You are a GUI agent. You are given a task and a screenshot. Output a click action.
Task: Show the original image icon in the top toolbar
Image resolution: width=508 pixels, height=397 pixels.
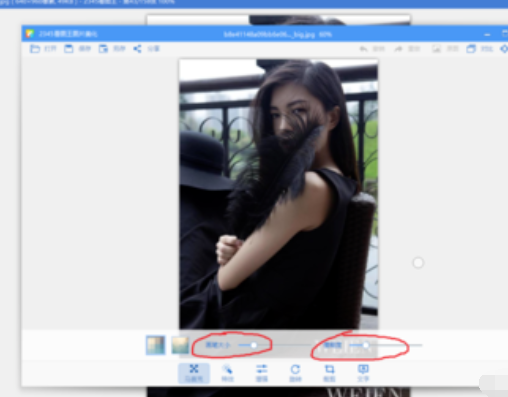tap(436, 49)
